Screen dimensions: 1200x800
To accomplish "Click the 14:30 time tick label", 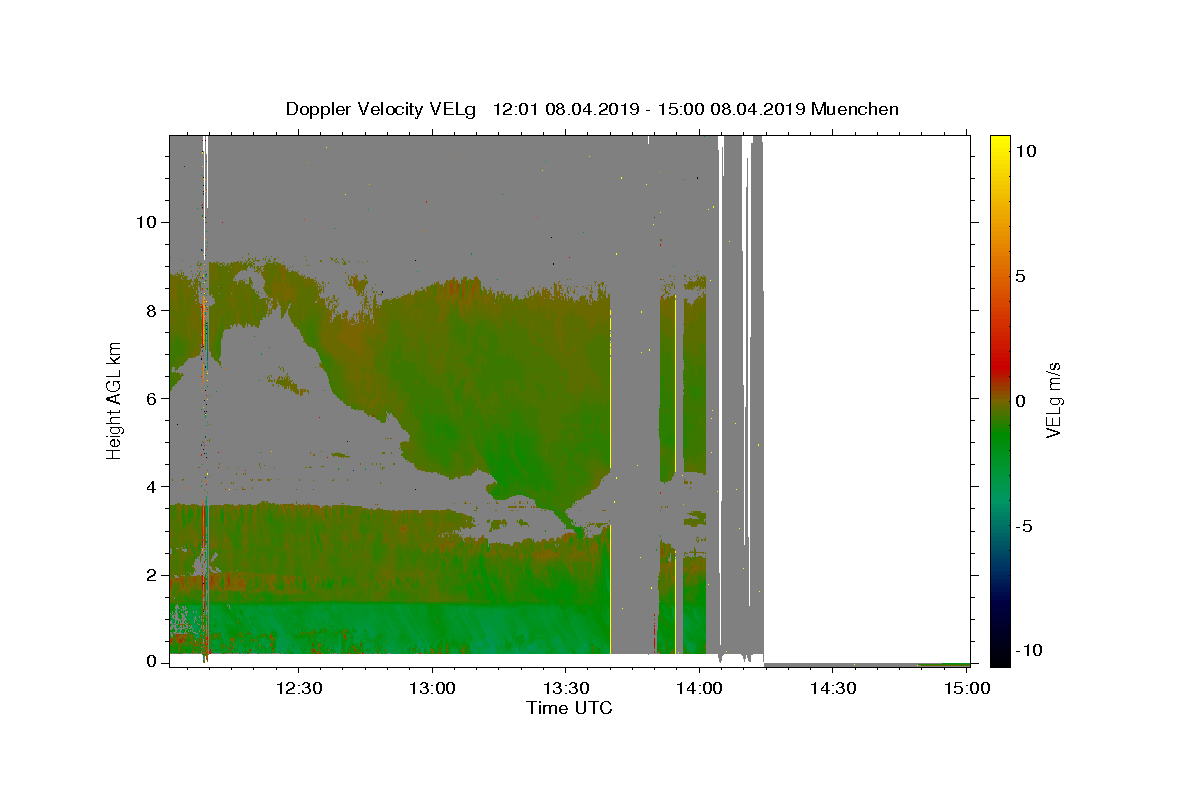I will click(832, 688).
